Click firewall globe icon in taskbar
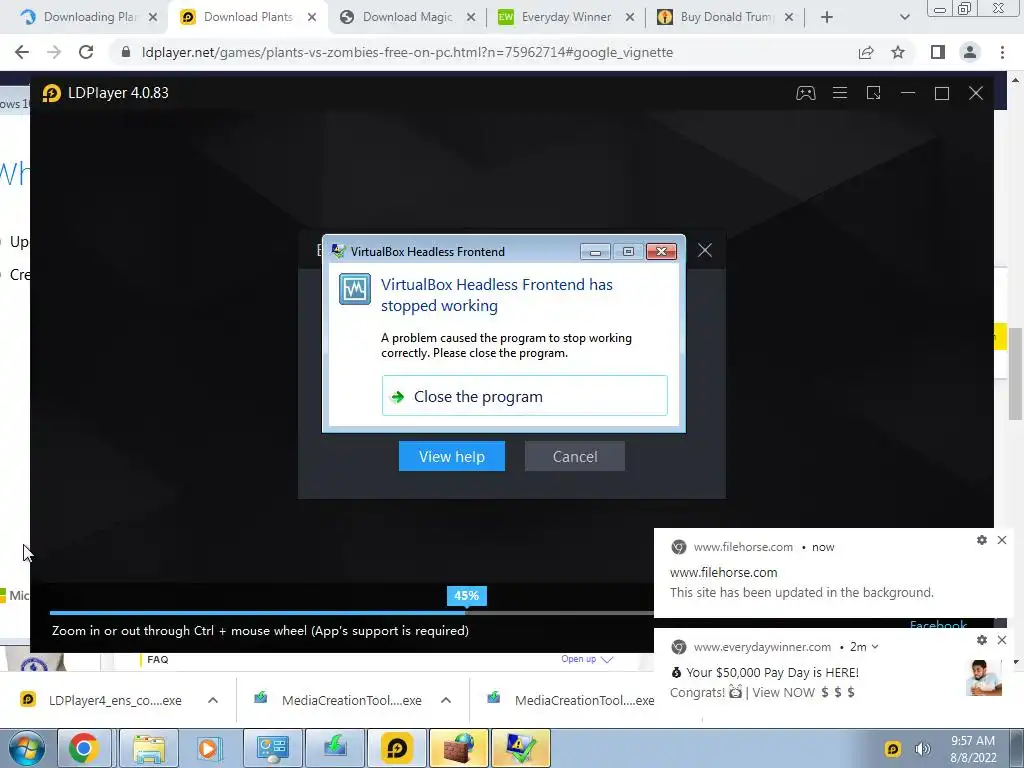This screenshot has width=1024, height=768. [459, 748]
